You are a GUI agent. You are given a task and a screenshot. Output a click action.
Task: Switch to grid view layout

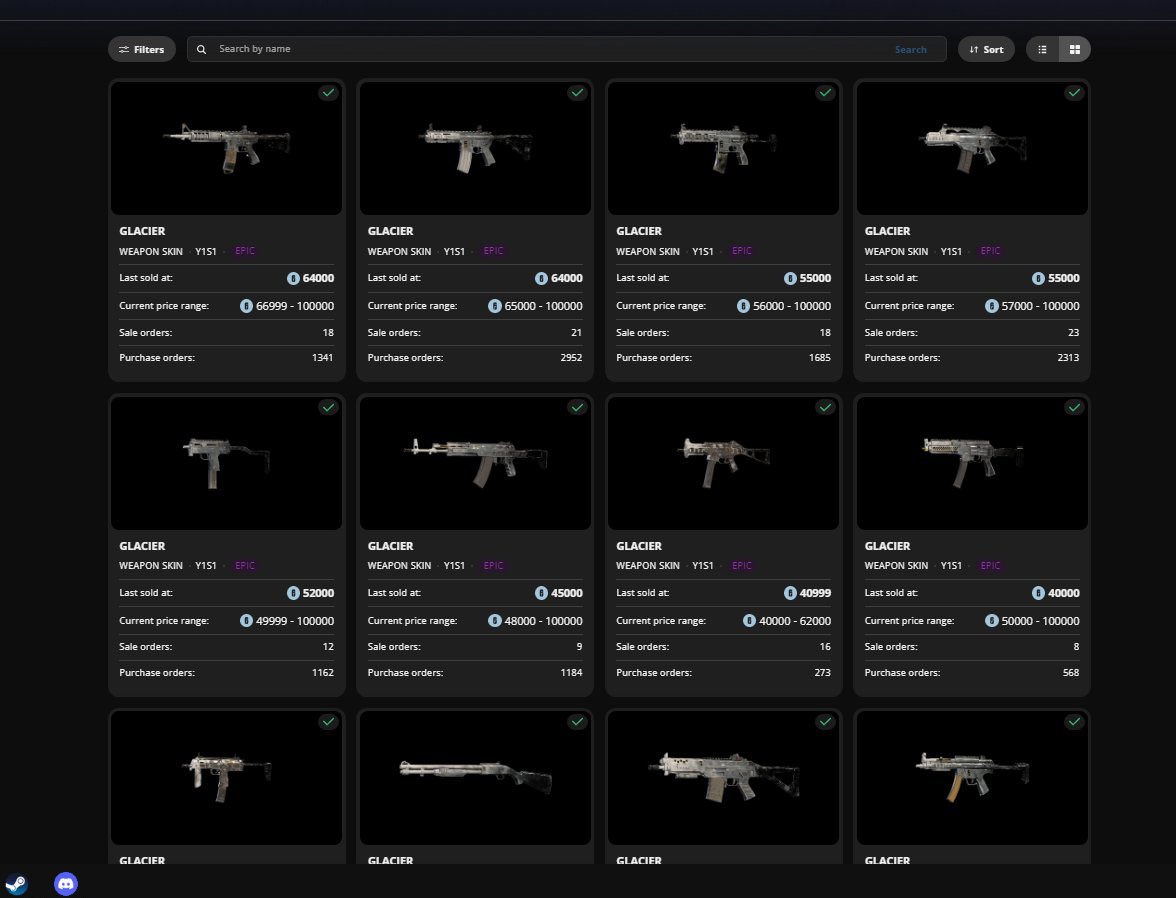pos(1075,50)
